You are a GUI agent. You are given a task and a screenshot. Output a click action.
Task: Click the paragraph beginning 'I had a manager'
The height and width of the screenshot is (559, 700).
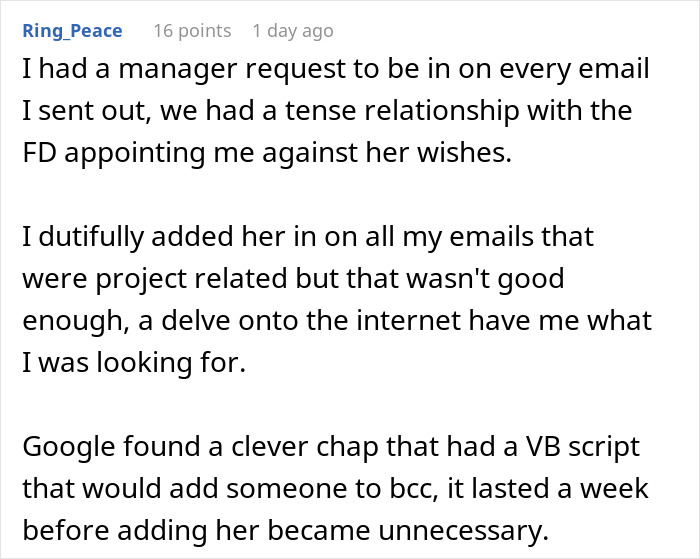[x=335, y=110]
